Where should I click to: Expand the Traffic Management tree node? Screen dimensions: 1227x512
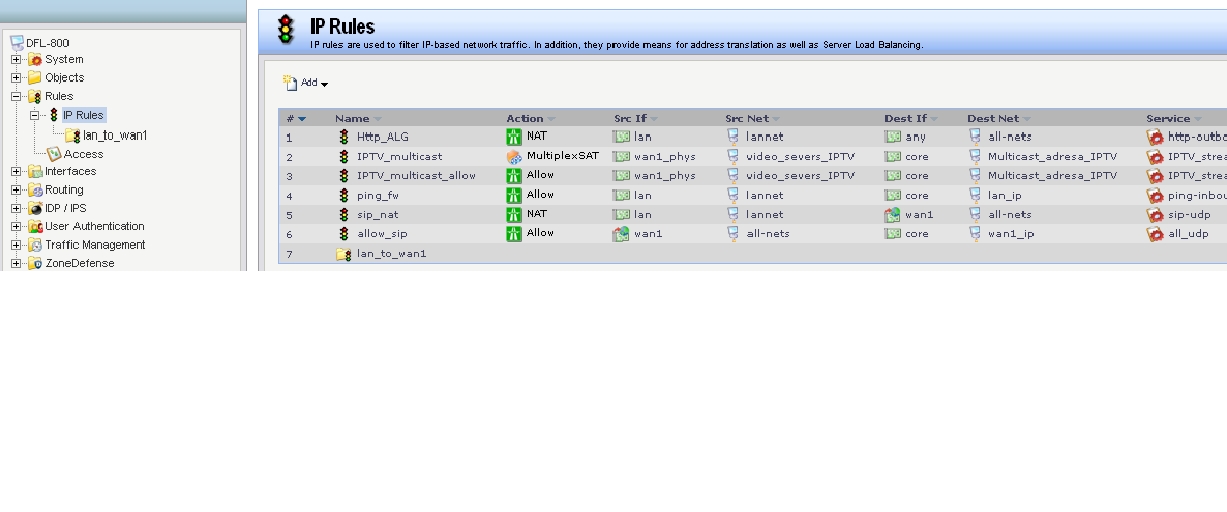coord(16,245)
